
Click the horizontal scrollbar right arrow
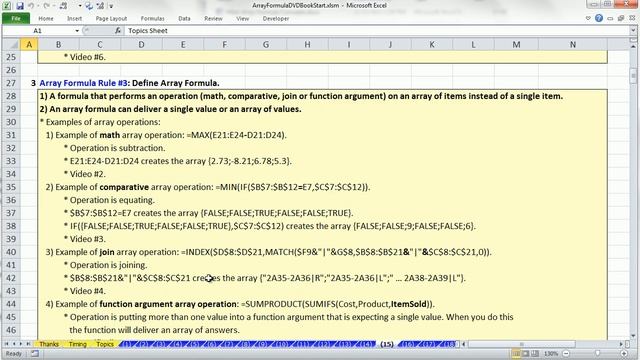[x=621, y=344]
